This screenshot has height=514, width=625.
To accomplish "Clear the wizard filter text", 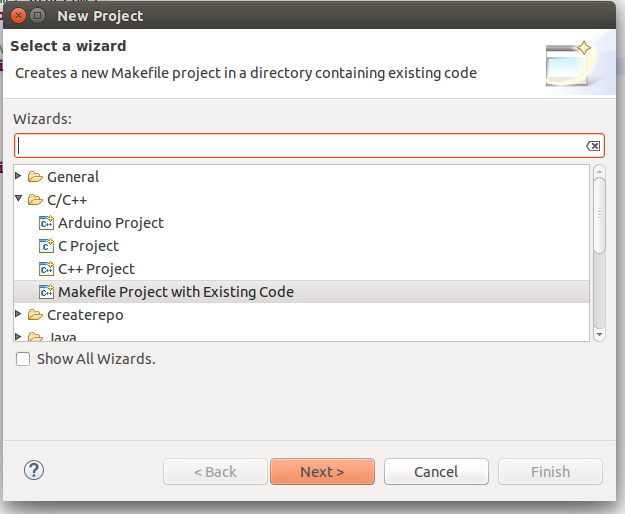I will [x=593, y=146].
